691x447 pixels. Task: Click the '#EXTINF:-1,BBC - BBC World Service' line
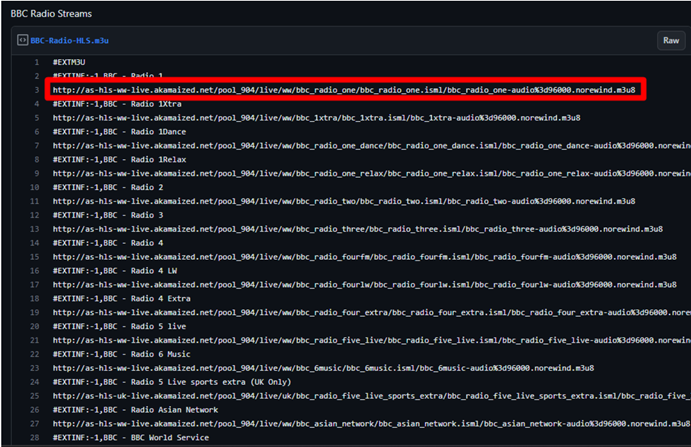pos(131,437)
